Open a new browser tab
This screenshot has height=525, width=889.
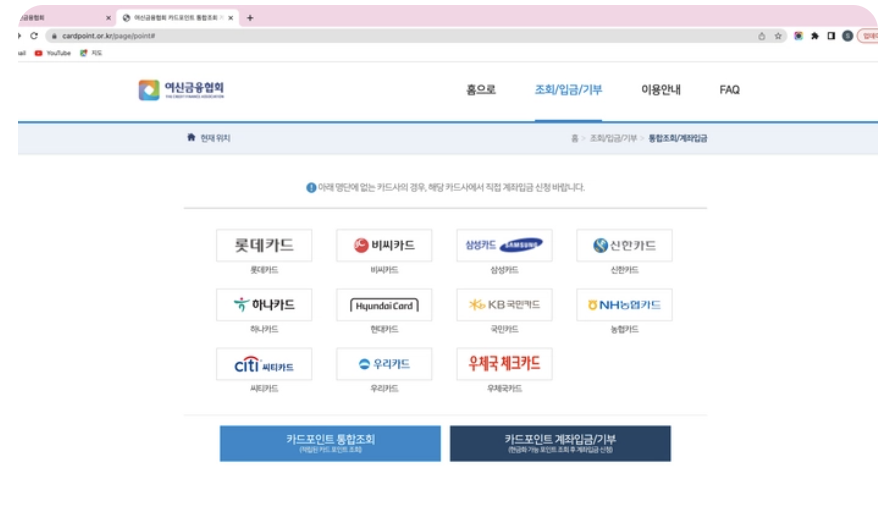pyautogui.click(x=250, y=18)
